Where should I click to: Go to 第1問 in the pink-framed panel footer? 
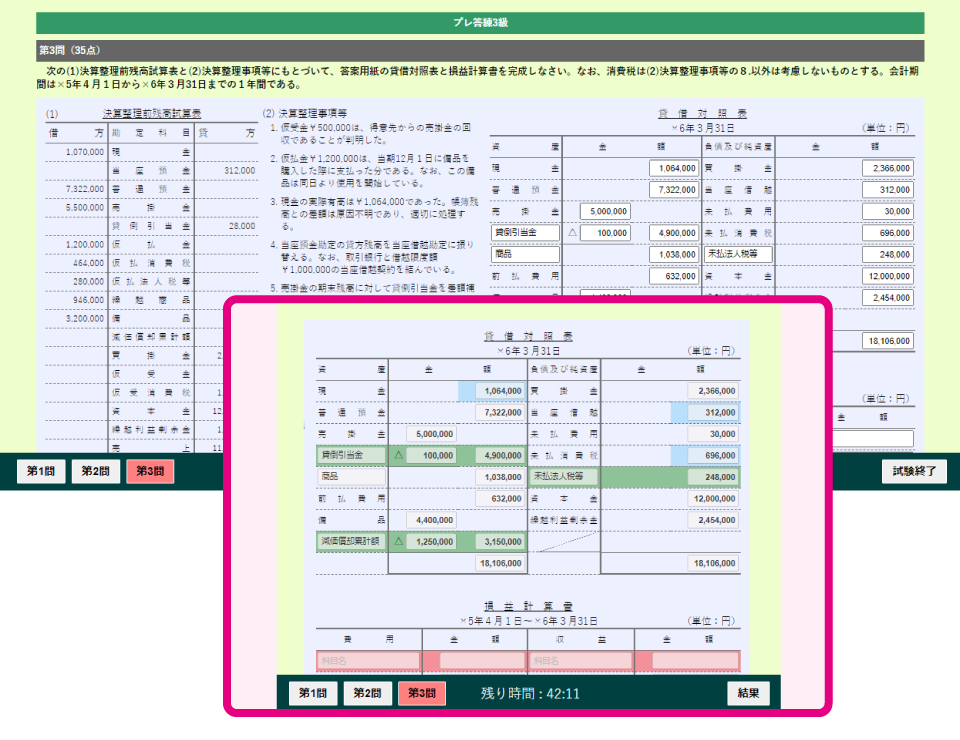[313, 693]
